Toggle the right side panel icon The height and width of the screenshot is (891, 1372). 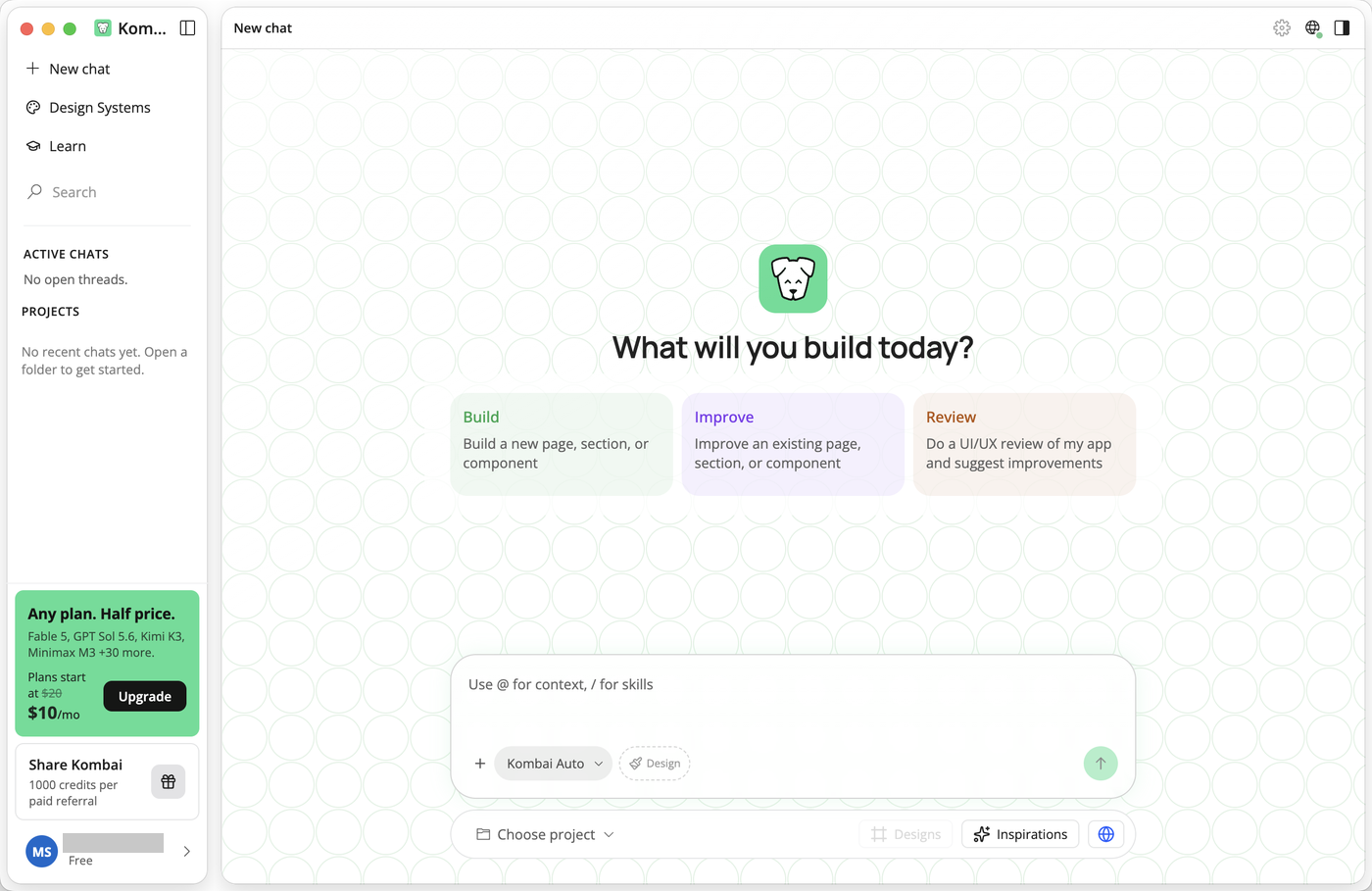pyautogui.click(x=1343, y=28)
